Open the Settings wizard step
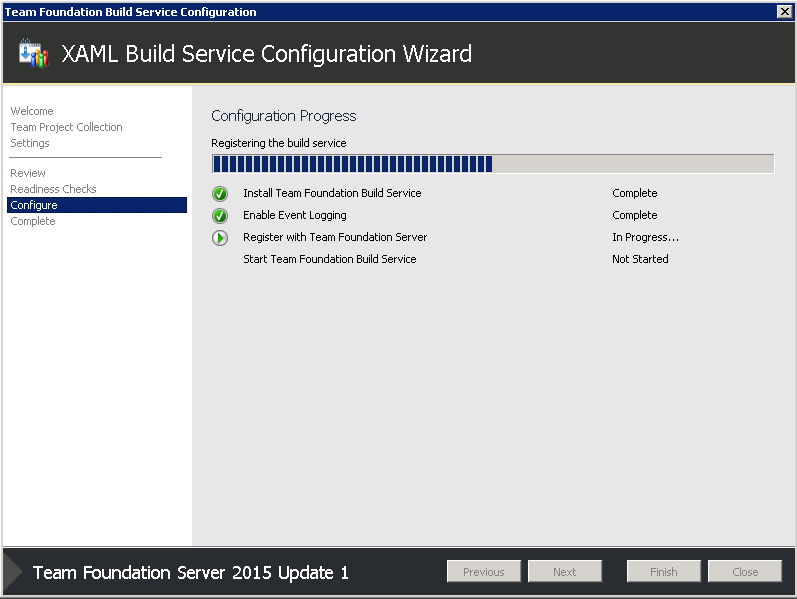Screen dimensions: 797x599 click(29, 143)
